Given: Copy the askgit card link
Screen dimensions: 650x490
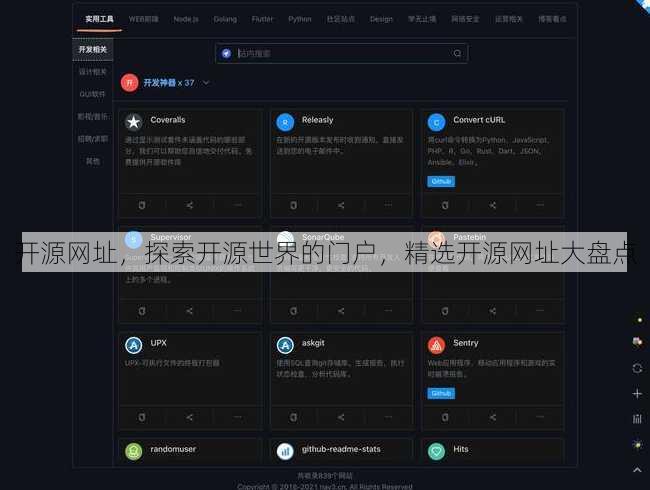Looking at the screenshot, I should [x=293, y=417].
